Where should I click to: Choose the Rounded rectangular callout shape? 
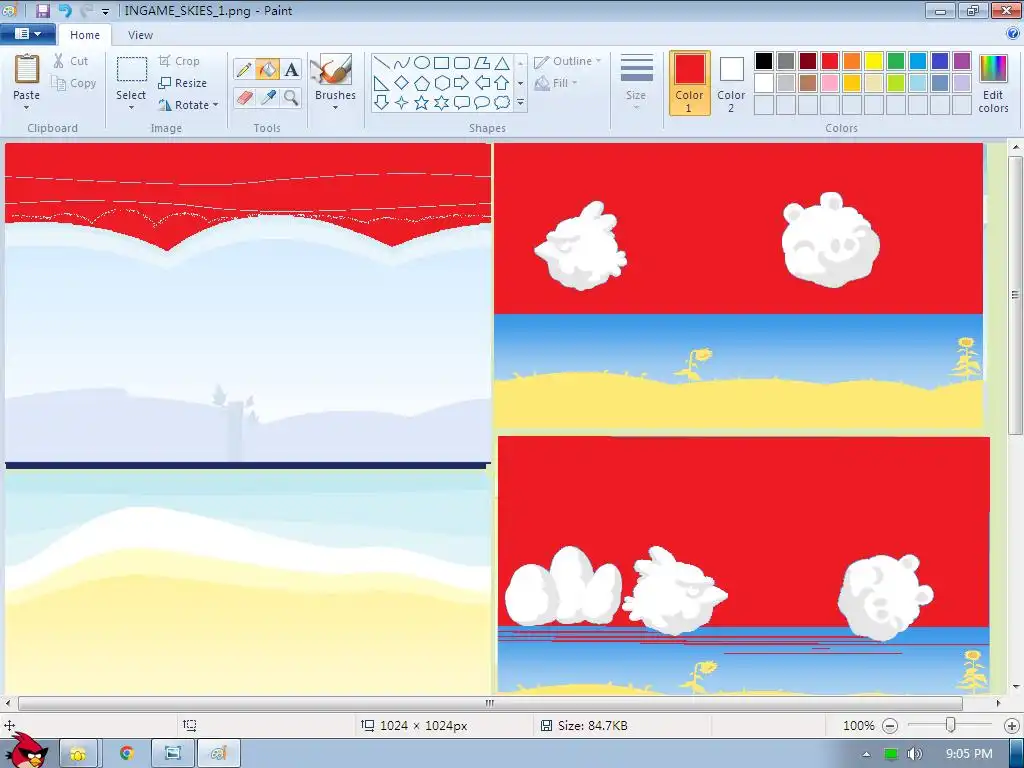[462, 103]
